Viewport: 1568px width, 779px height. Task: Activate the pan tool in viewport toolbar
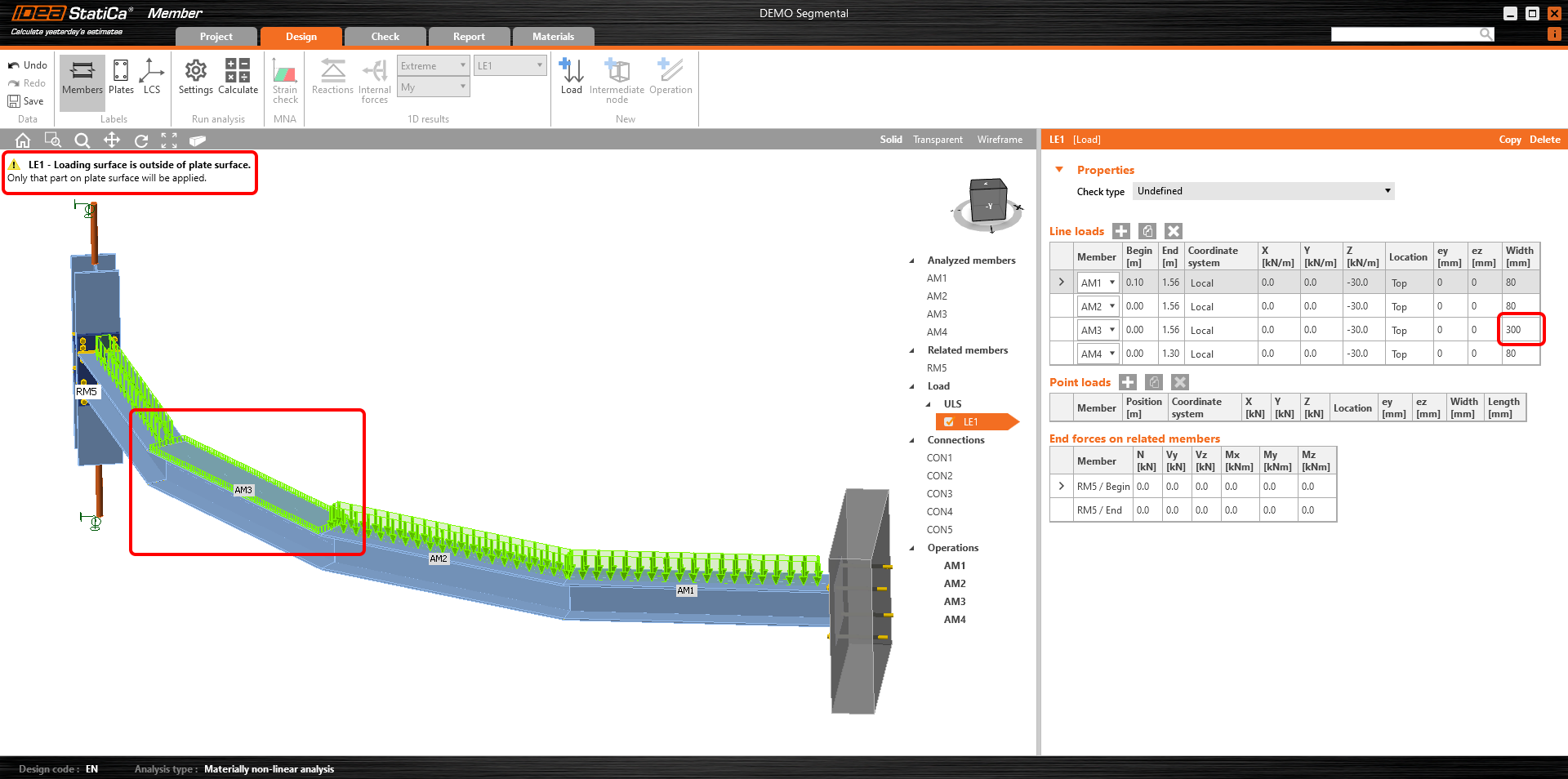pyautogui.click(x=112, y=140)
